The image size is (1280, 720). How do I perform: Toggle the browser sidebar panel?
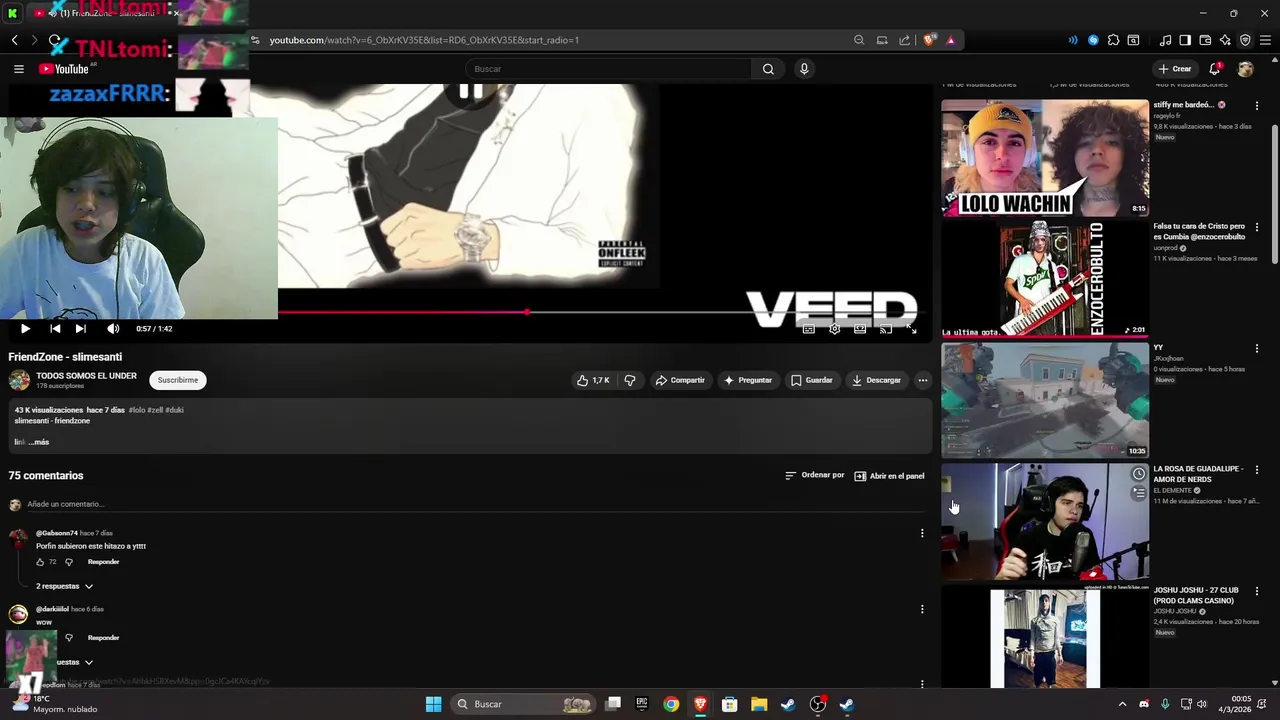click(1185, 40)
